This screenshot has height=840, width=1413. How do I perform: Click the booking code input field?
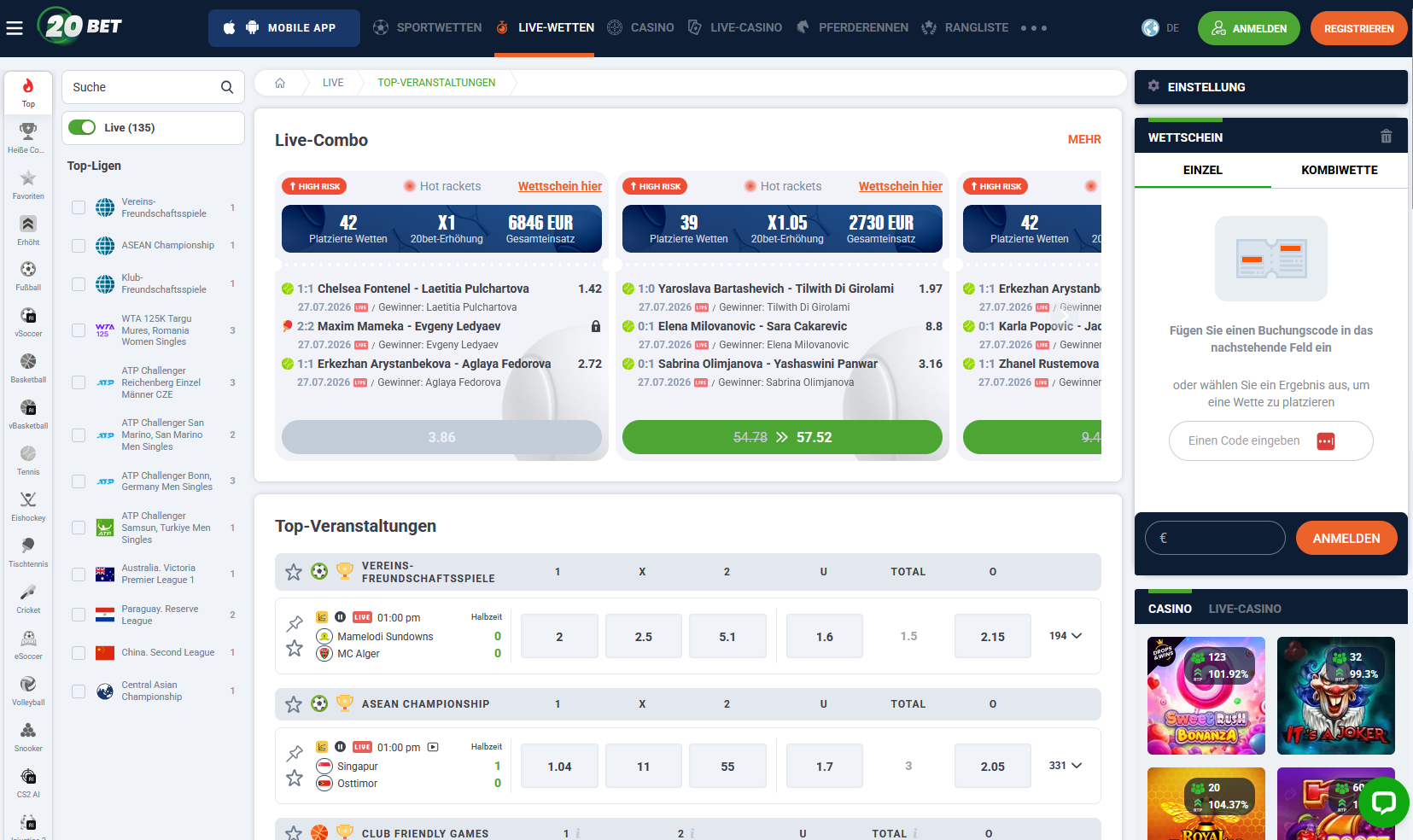pos(1270,440)
